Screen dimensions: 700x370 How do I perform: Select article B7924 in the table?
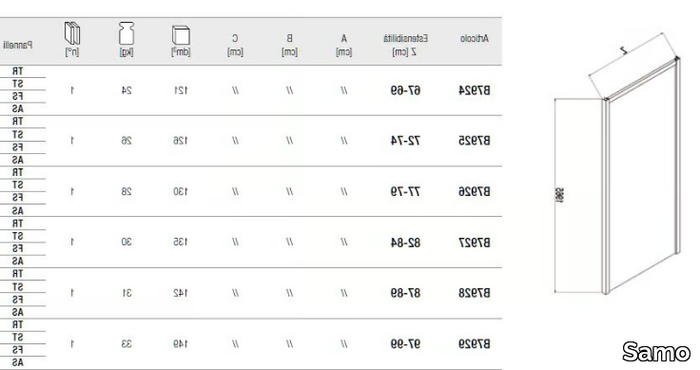474,91
